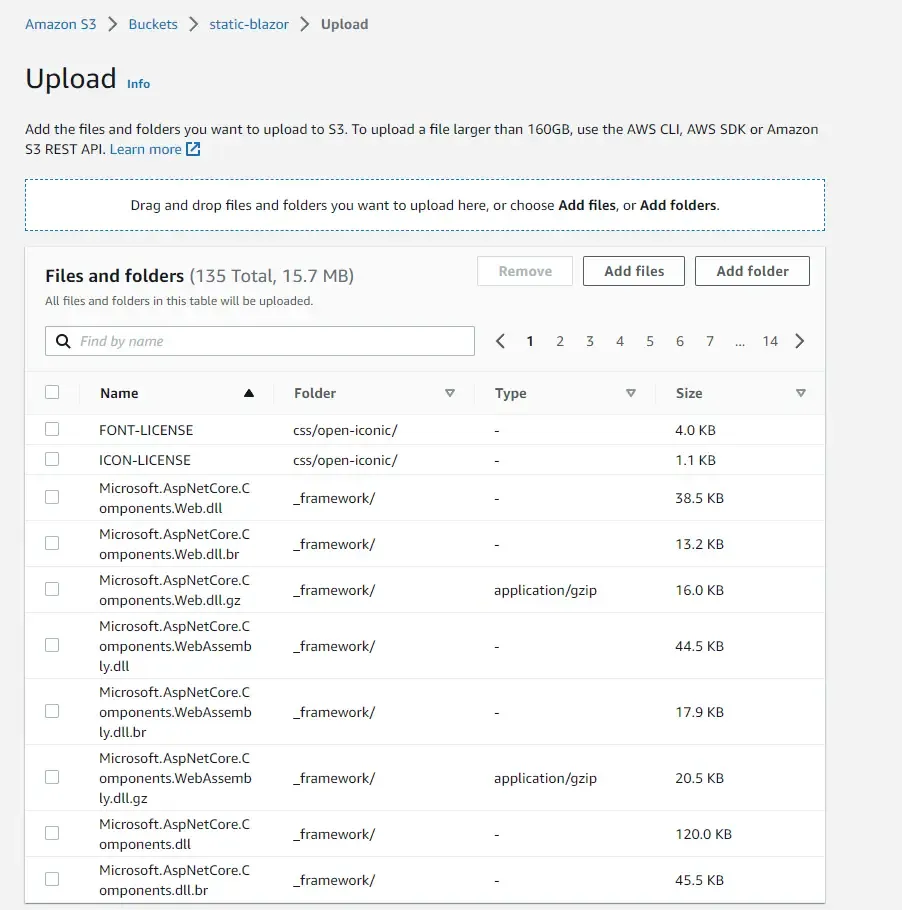Check the Microsoft.AspNetCore.Components.dll row checkbox
This screenshot has width=902, height=910.
(53, 833)
